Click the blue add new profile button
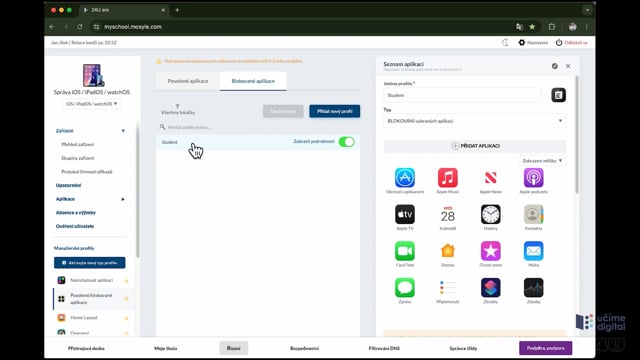Image resolution: width=640 pixels, height=360 pixels. 335,111
